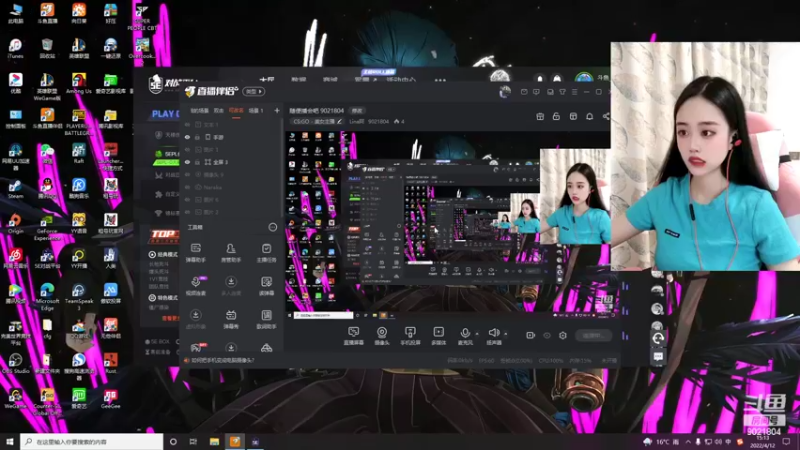Mute the 麦克风 microphone
Screen dimensions: 800x450
[465, 336]
